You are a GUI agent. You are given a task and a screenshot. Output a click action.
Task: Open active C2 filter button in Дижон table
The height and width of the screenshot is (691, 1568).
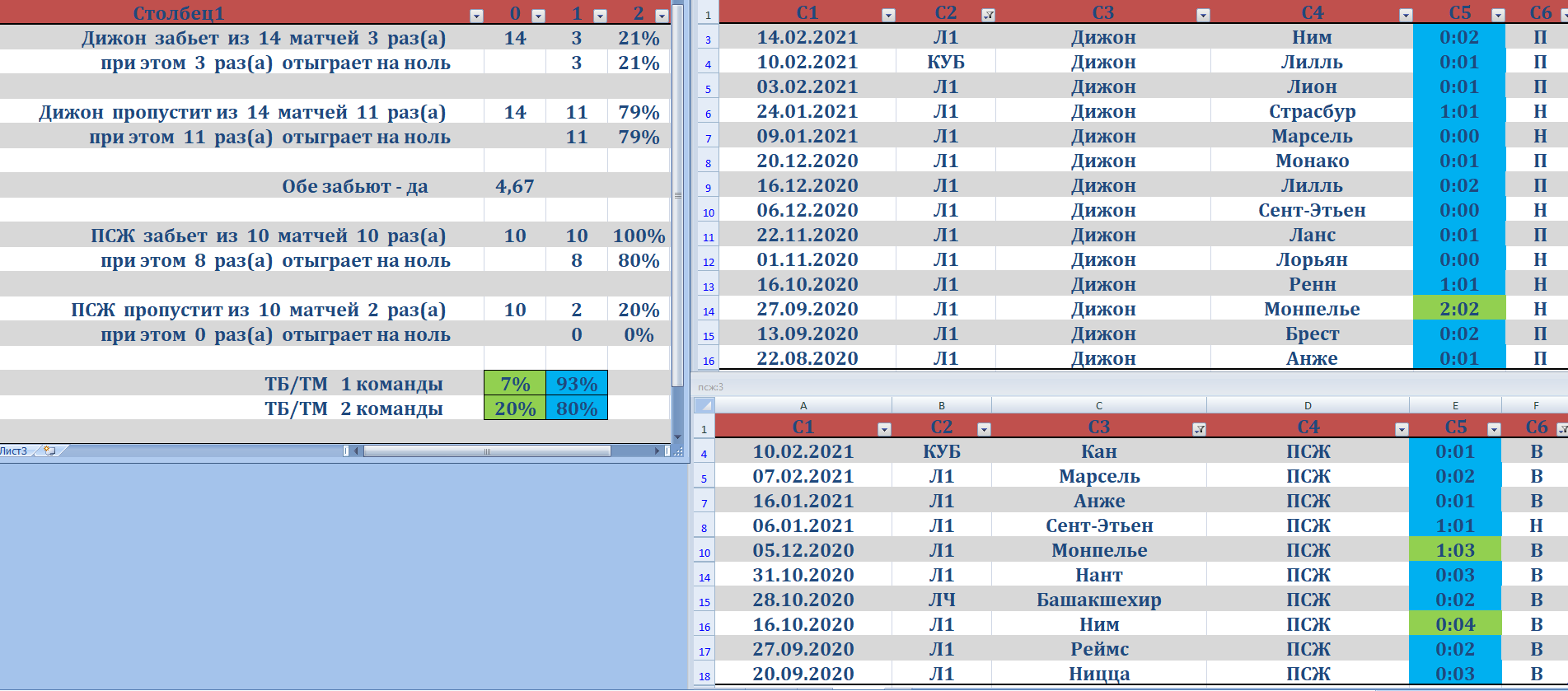point(988,15)
